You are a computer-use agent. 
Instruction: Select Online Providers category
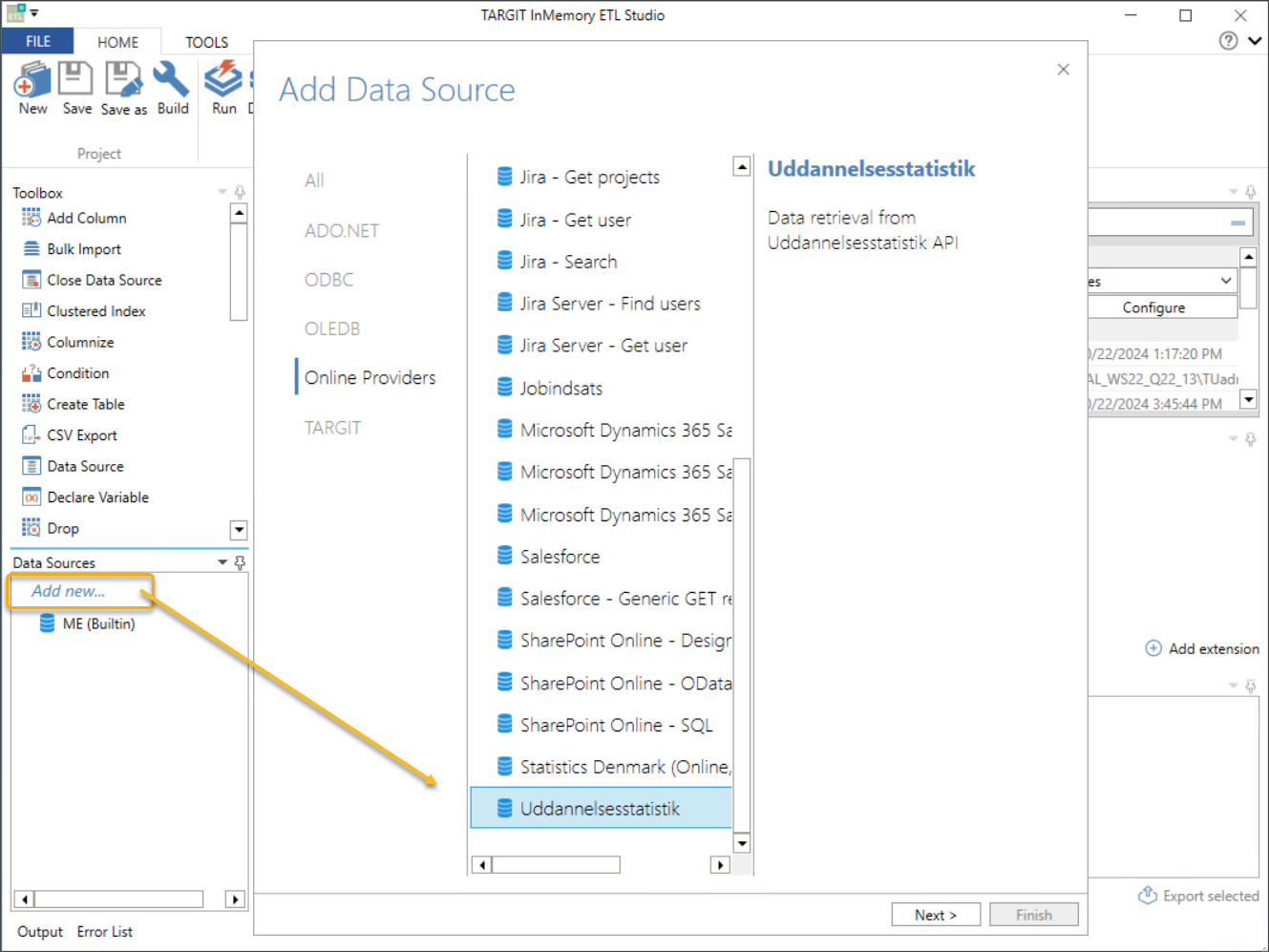click(x=370, y=377)
